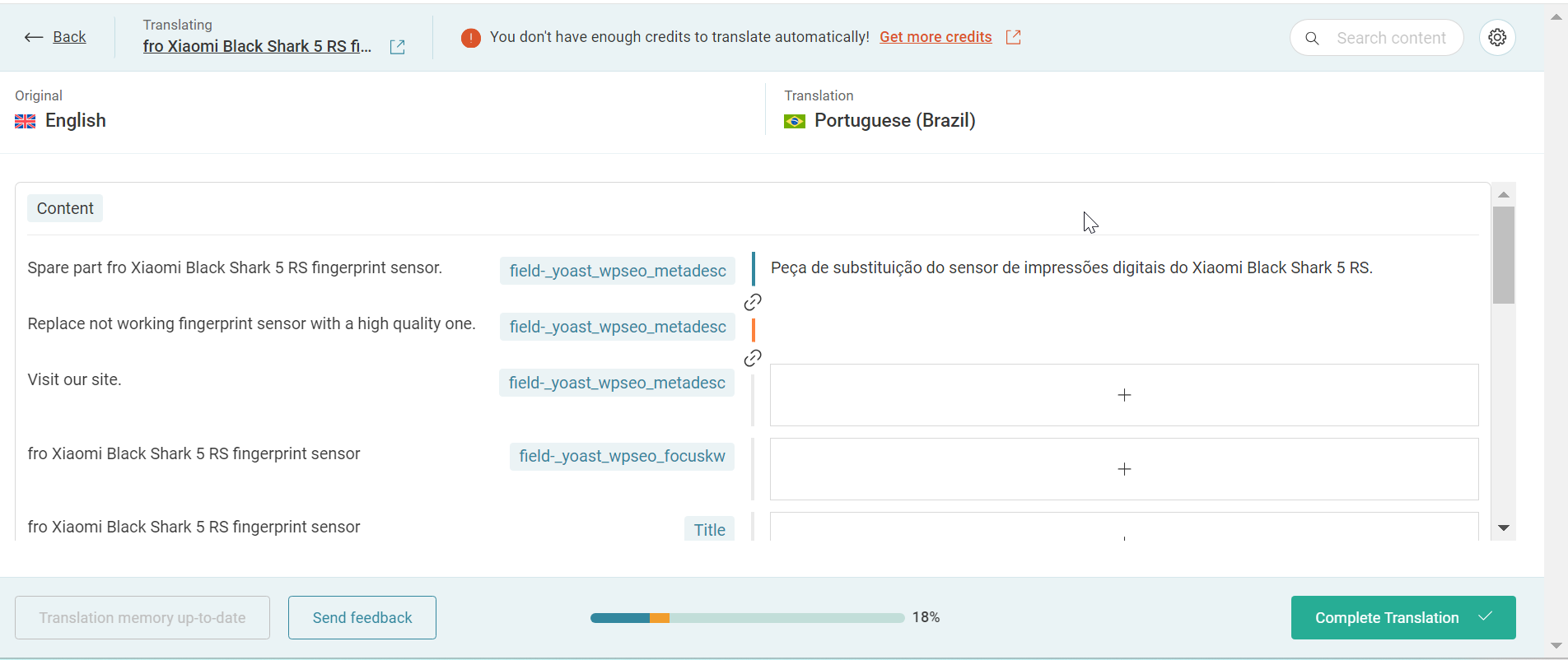This screenshot has height=660, width=1568.
Task: Add translation for the focuskw field
Action: click(x=1124, y=469)
